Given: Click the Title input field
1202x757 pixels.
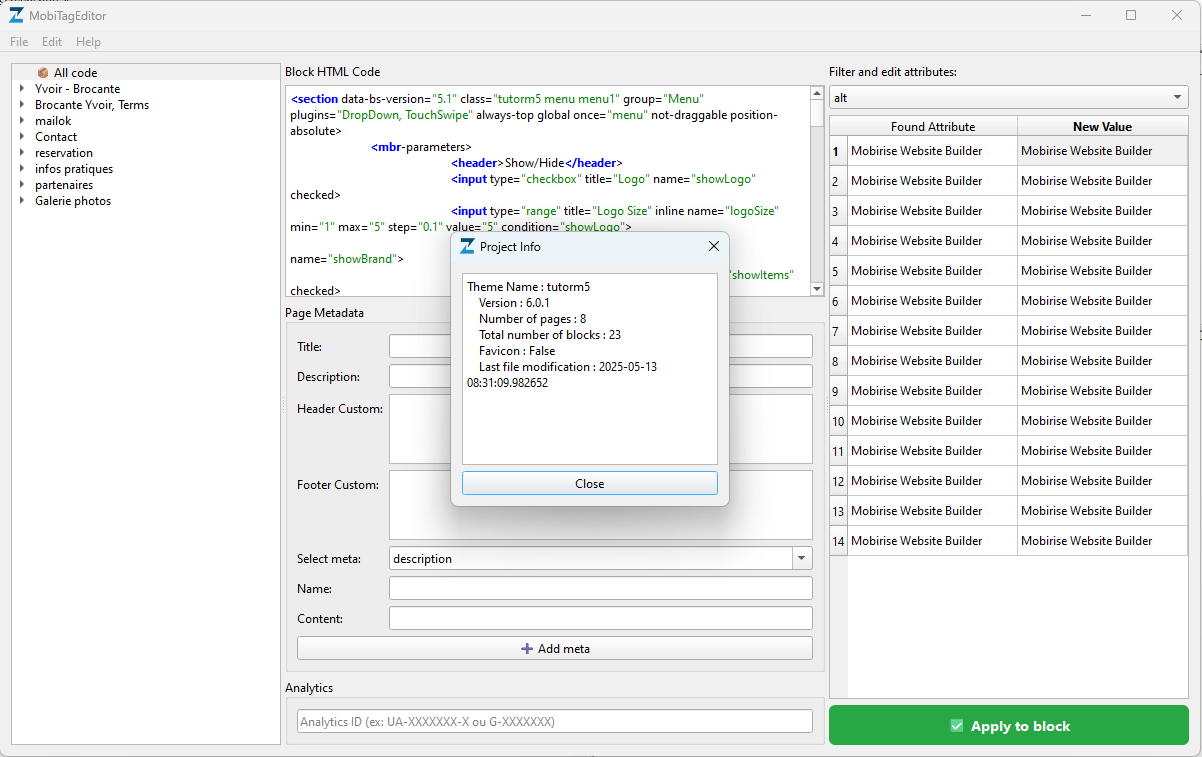Looking at the screenshot, I should pos(600,346).
